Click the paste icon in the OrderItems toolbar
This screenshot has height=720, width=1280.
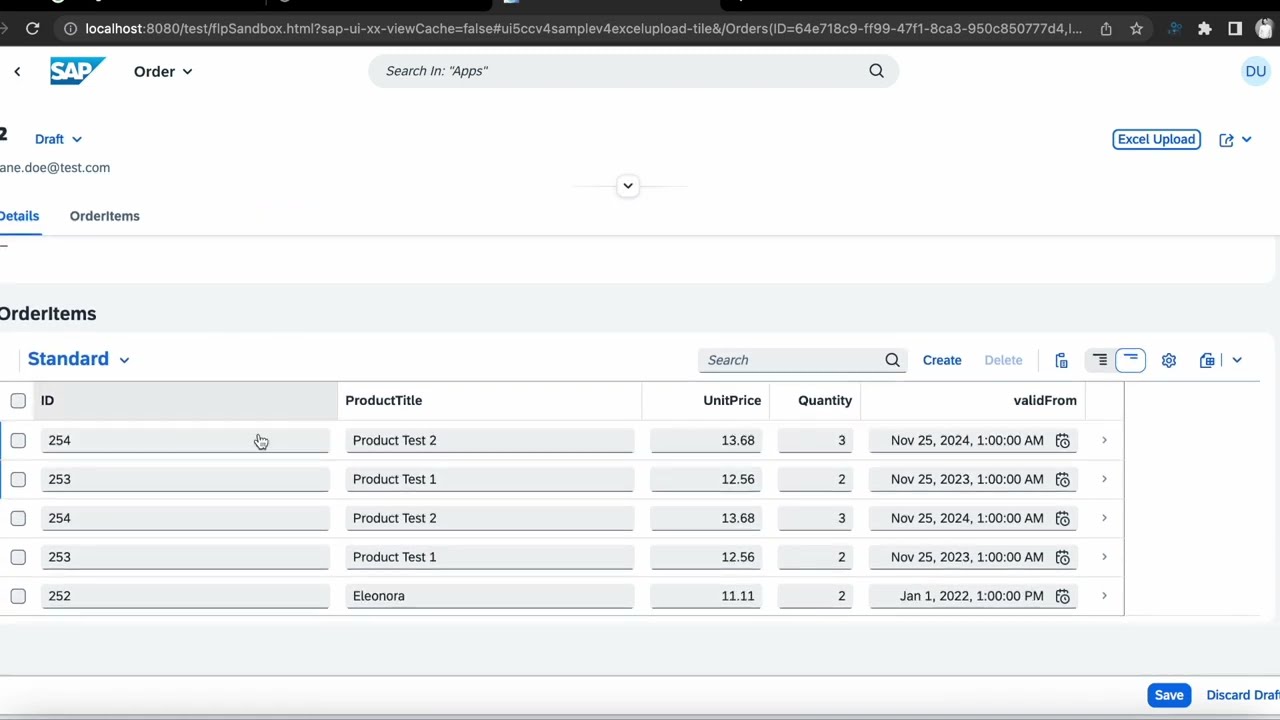pyautogui.click(x=1061, y=360)
